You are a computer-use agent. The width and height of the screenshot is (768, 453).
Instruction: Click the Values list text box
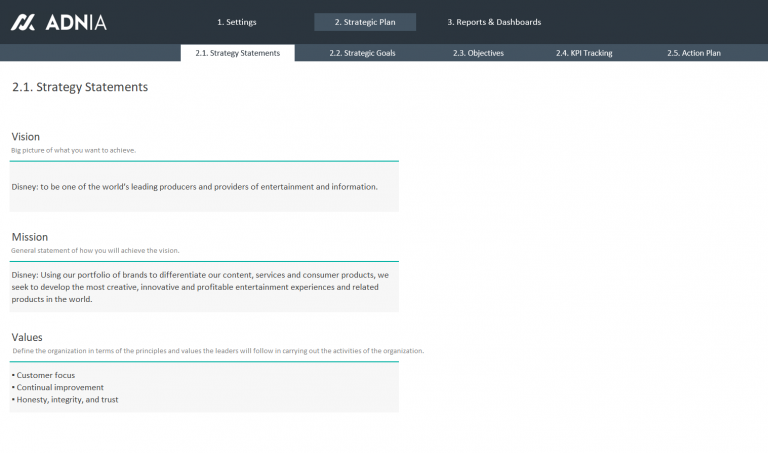[x=204, y=387]
